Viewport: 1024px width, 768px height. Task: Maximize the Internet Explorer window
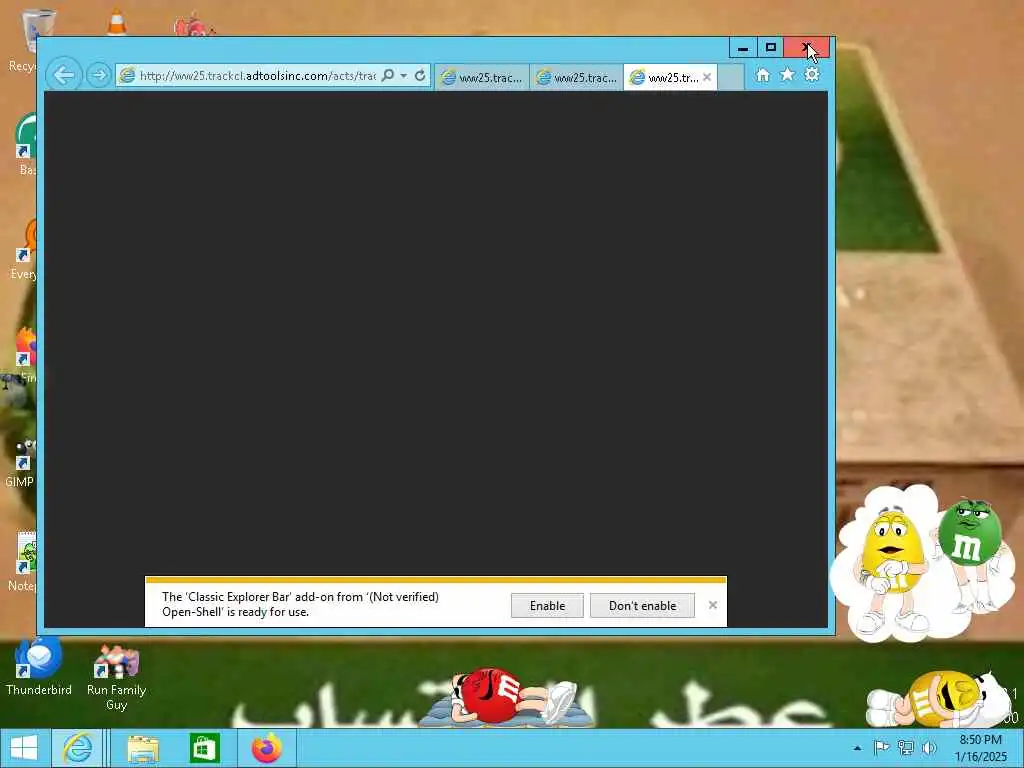click(771, 48)
